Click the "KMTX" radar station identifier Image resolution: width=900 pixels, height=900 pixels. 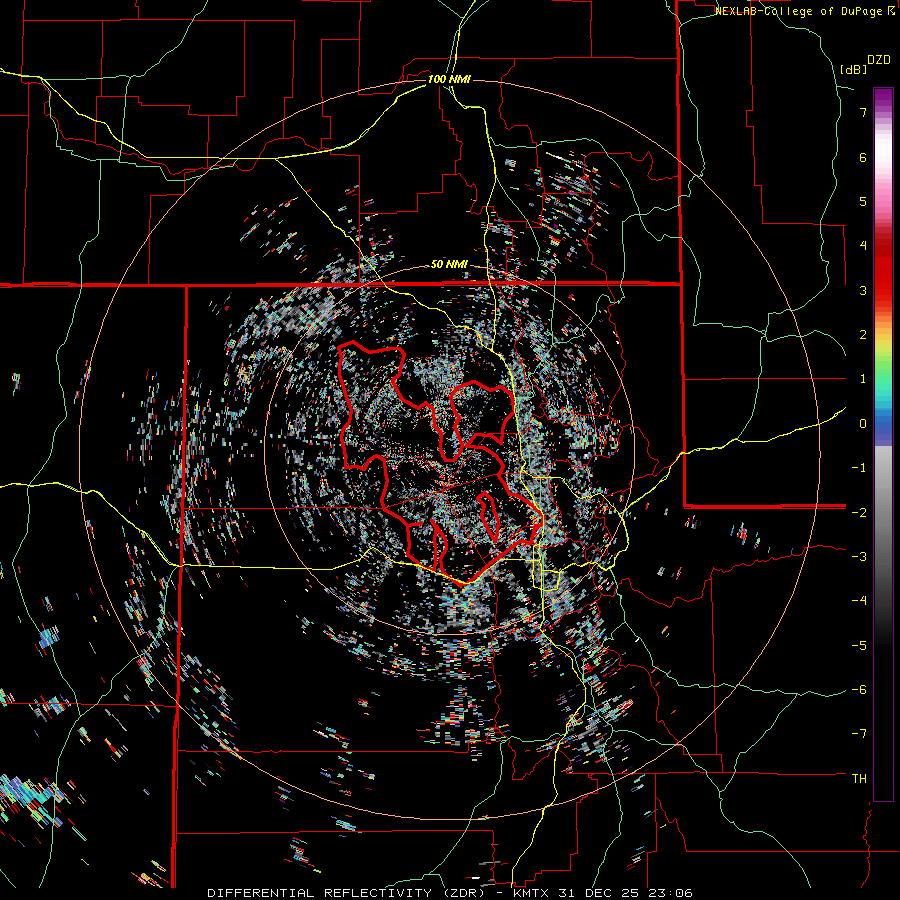529,893
